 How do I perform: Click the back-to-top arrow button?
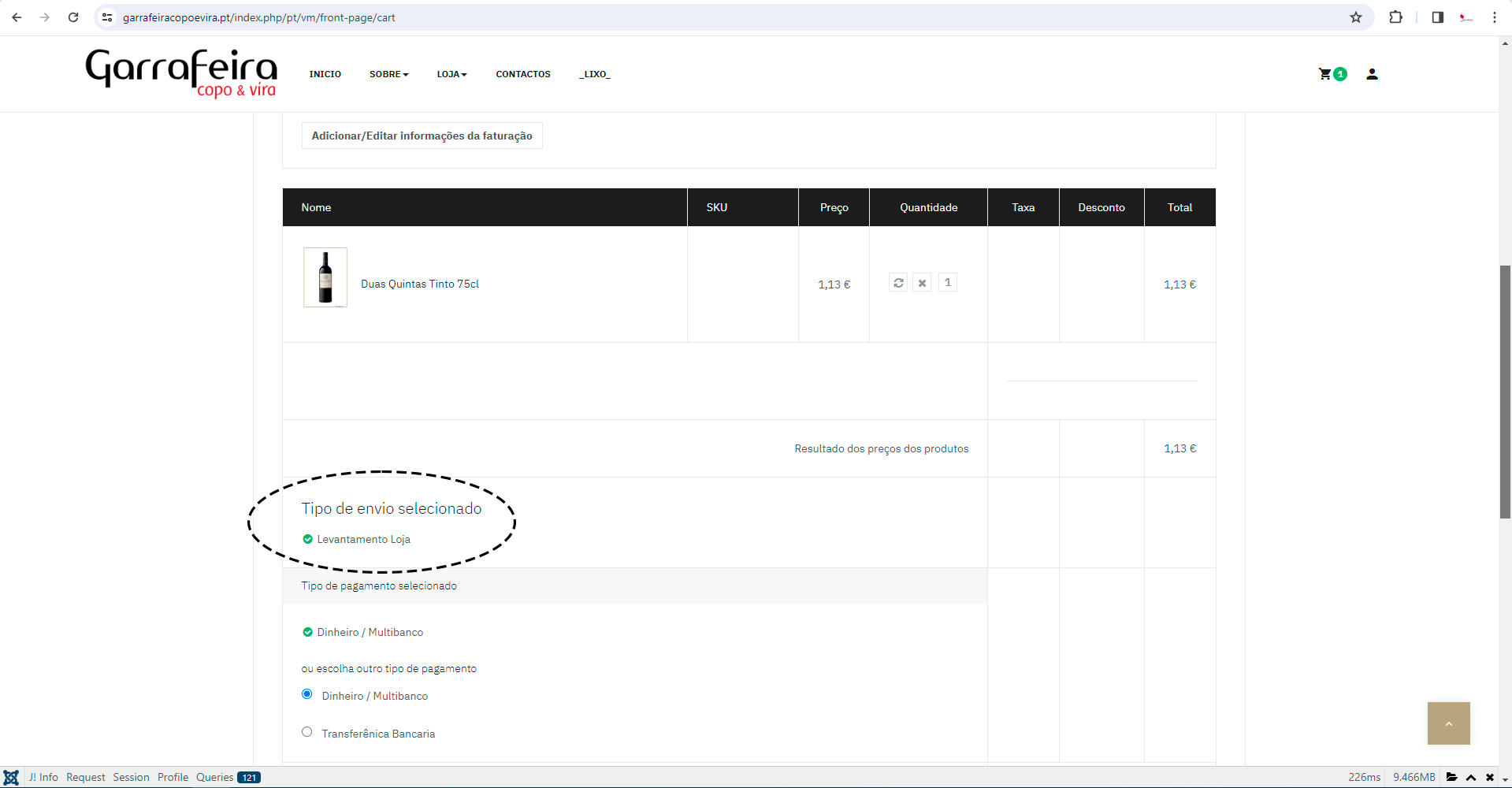coord(1449,723)
